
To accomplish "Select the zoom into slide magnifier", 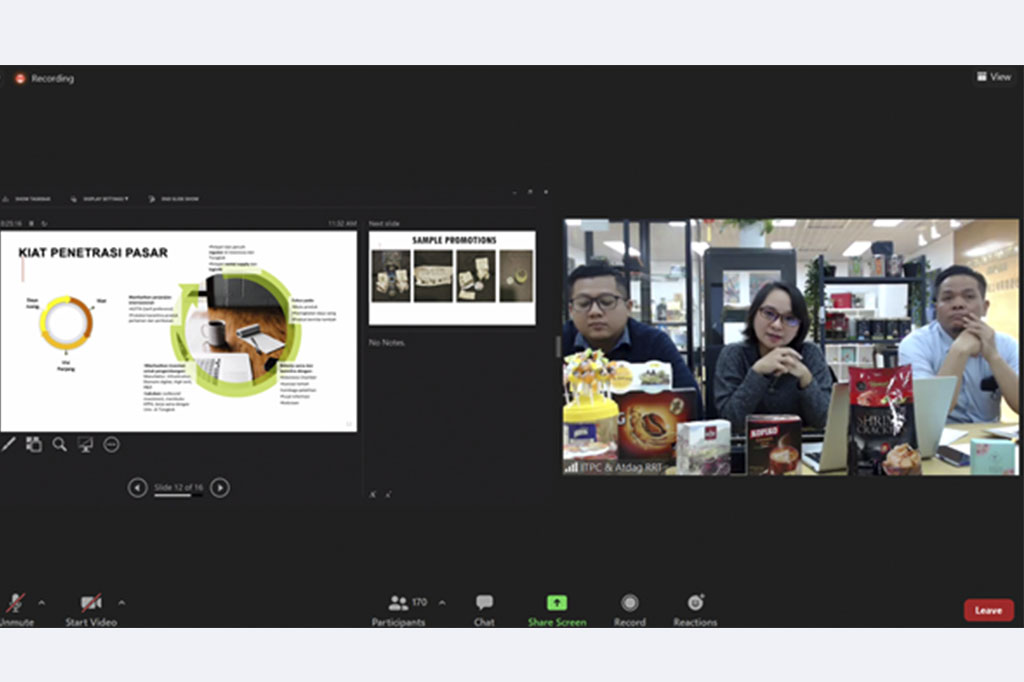I will click(60, 444).
